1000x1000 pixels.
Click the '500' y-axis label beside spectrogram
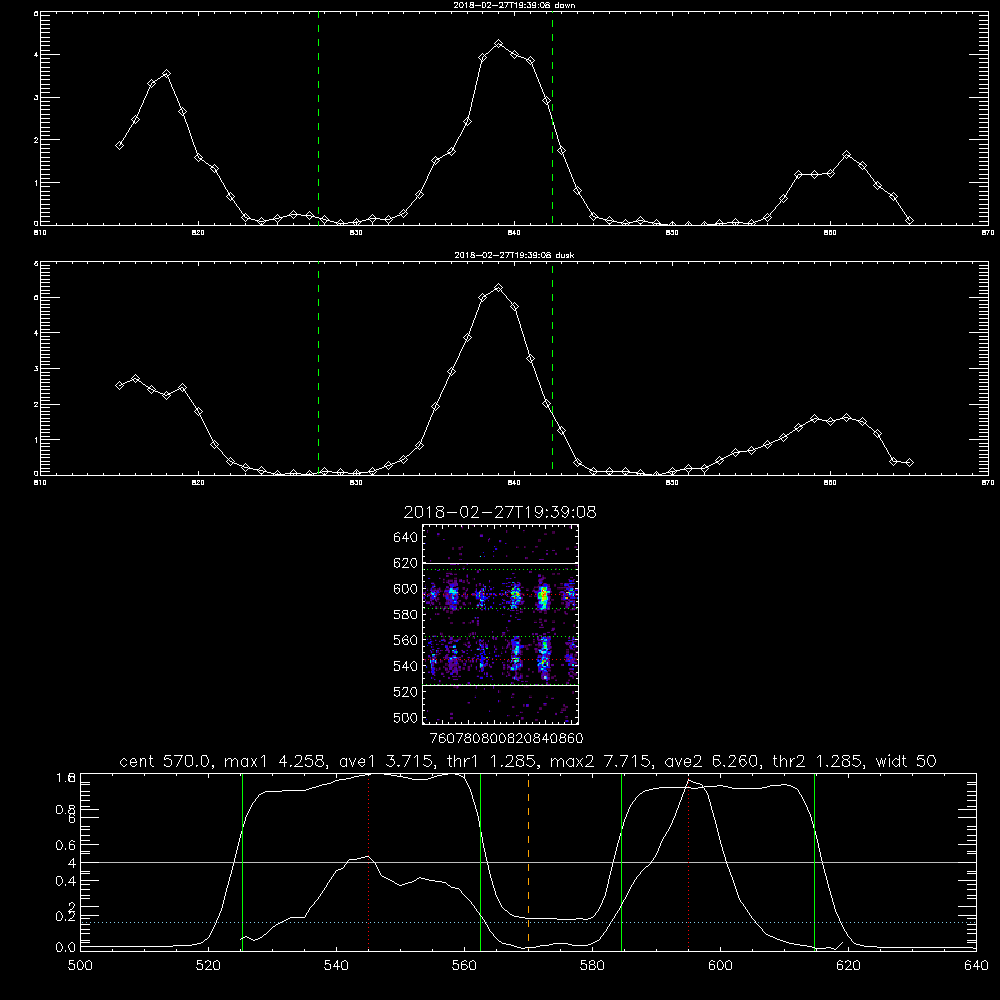coord(406,717)
